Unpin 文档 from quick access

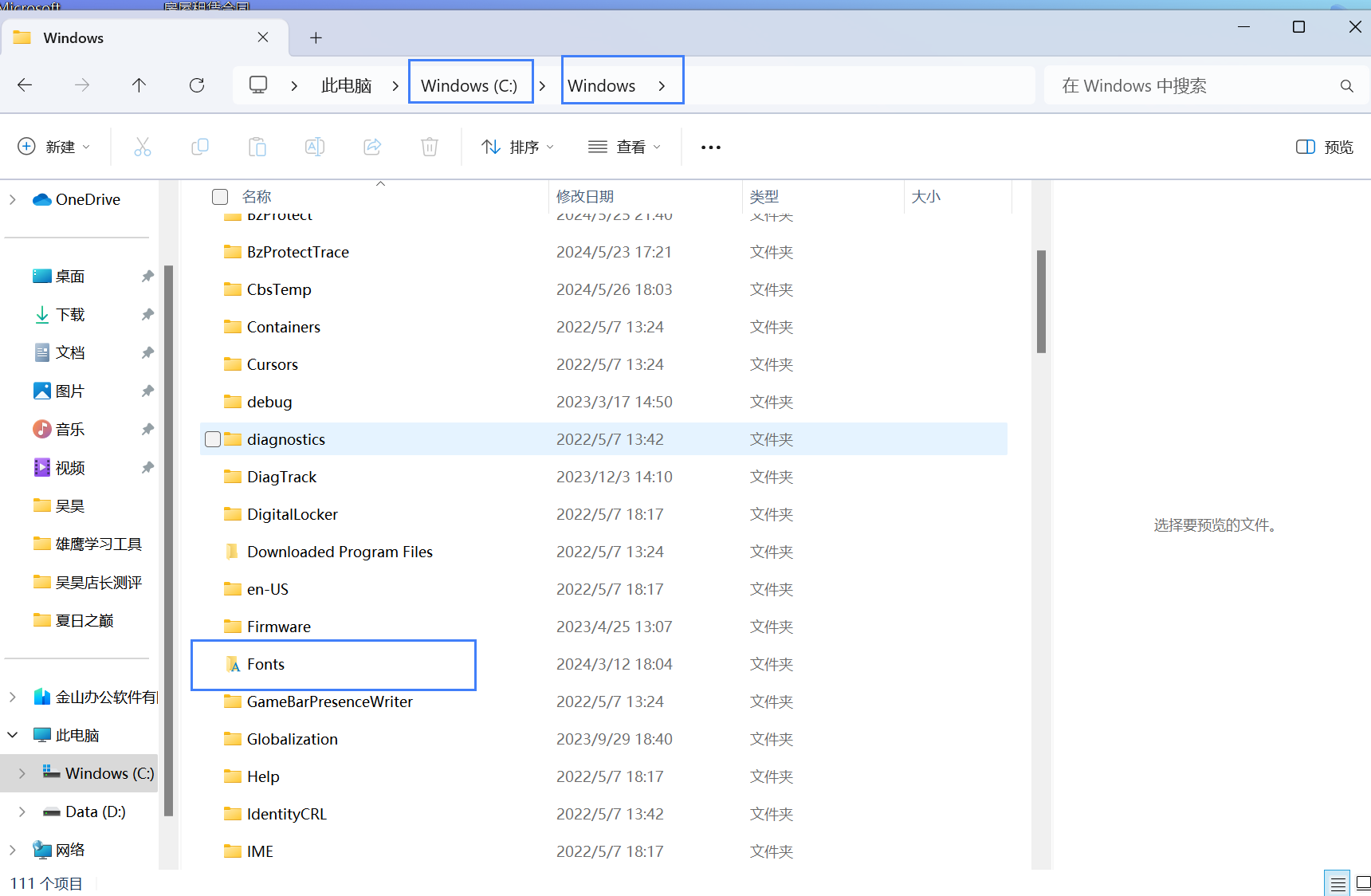point(147,352)
